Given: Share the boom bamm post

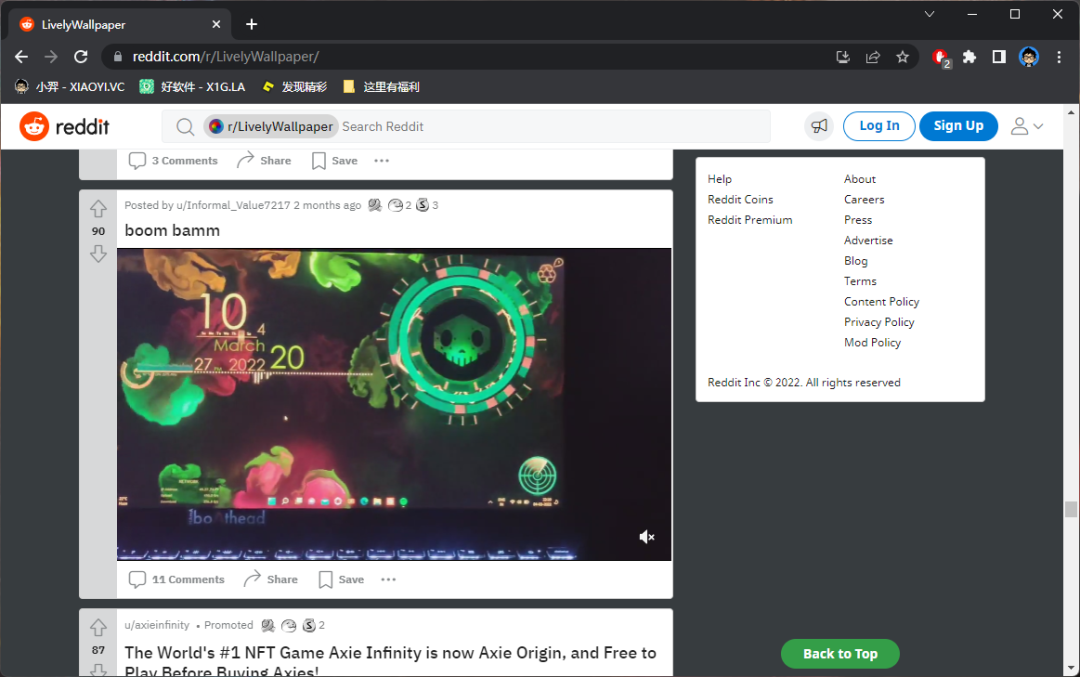Looking at the screenshot, I should (x=271, y=579).
